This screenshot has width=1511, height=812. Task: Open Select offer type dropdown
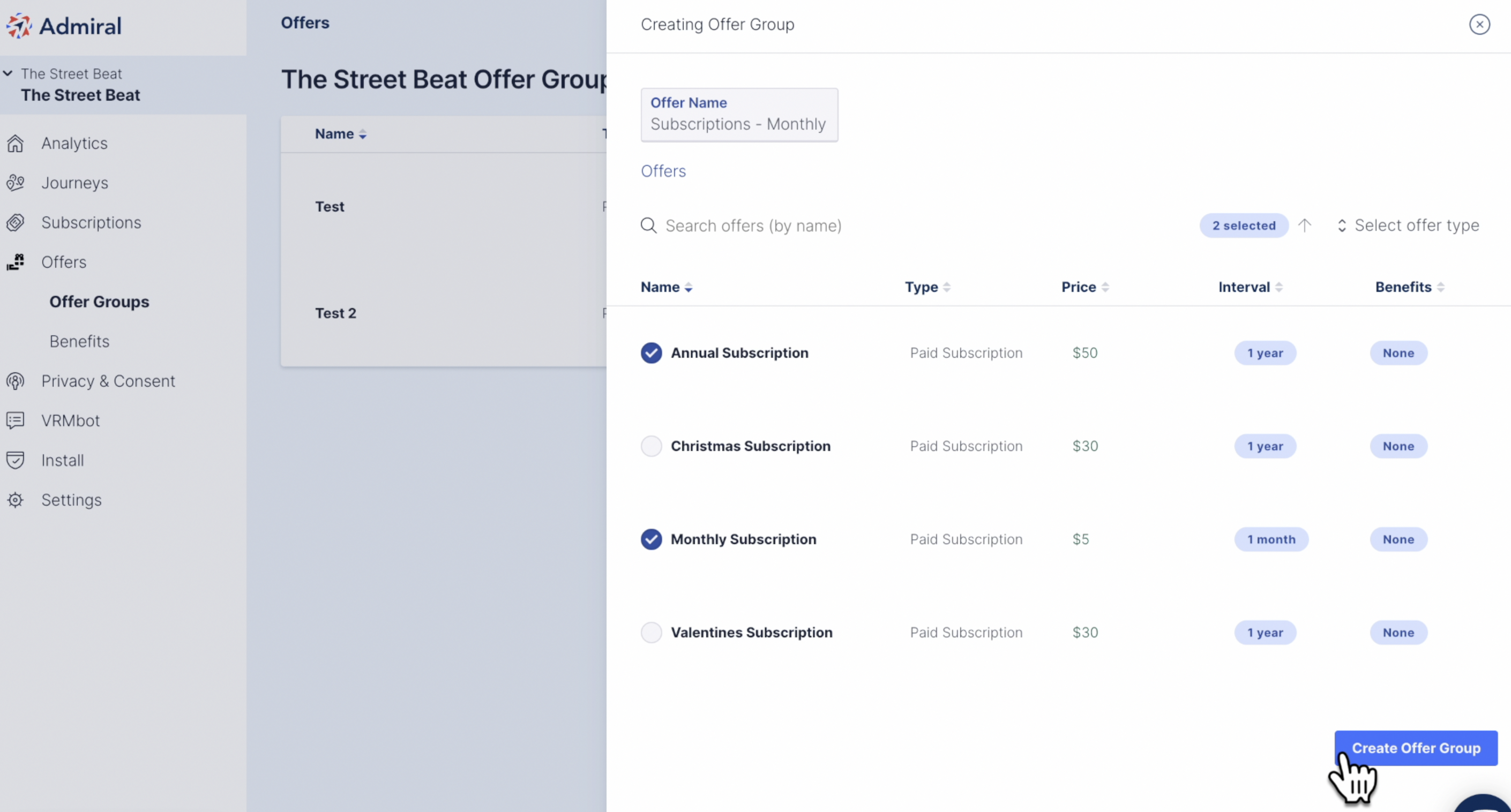(1408, 225)
